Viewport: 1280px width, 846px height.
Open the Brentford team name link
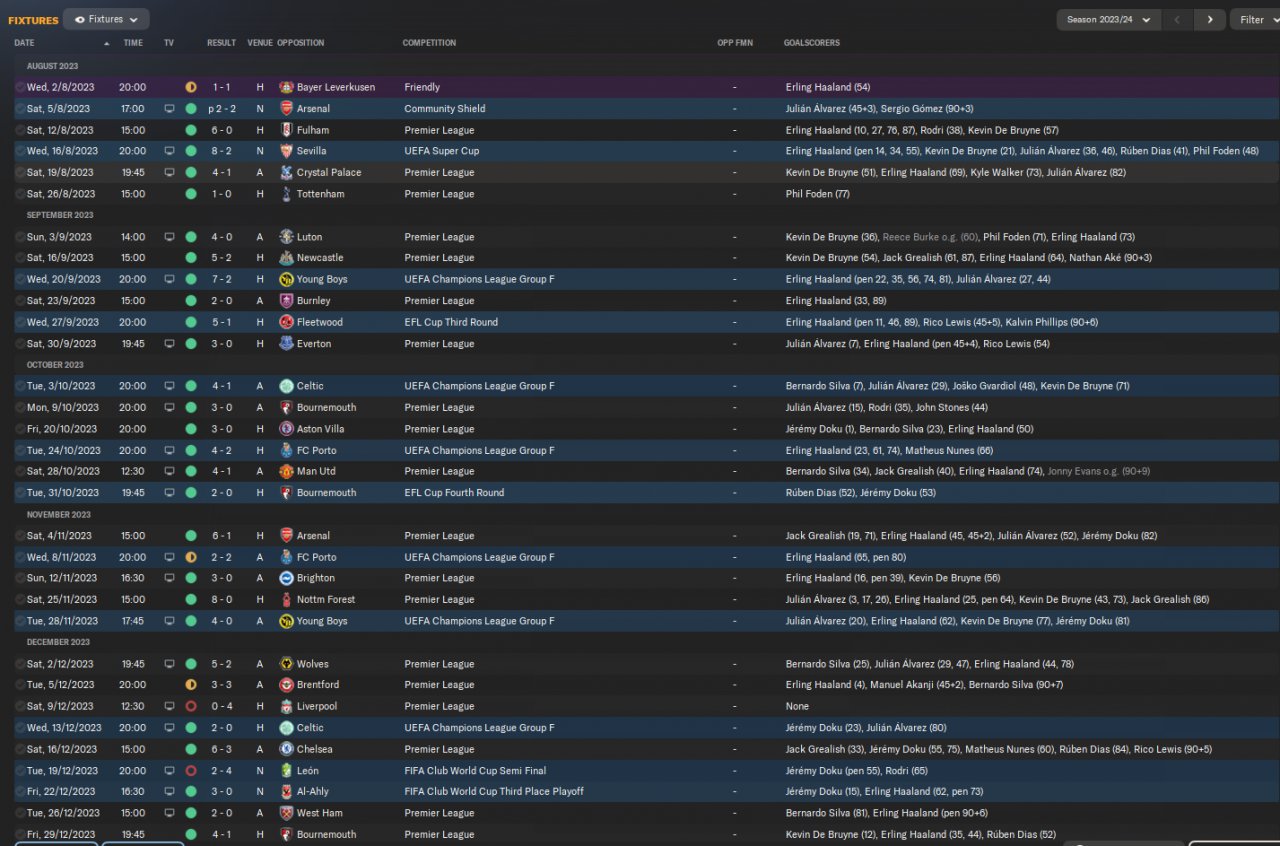click(x=318, y=685)
